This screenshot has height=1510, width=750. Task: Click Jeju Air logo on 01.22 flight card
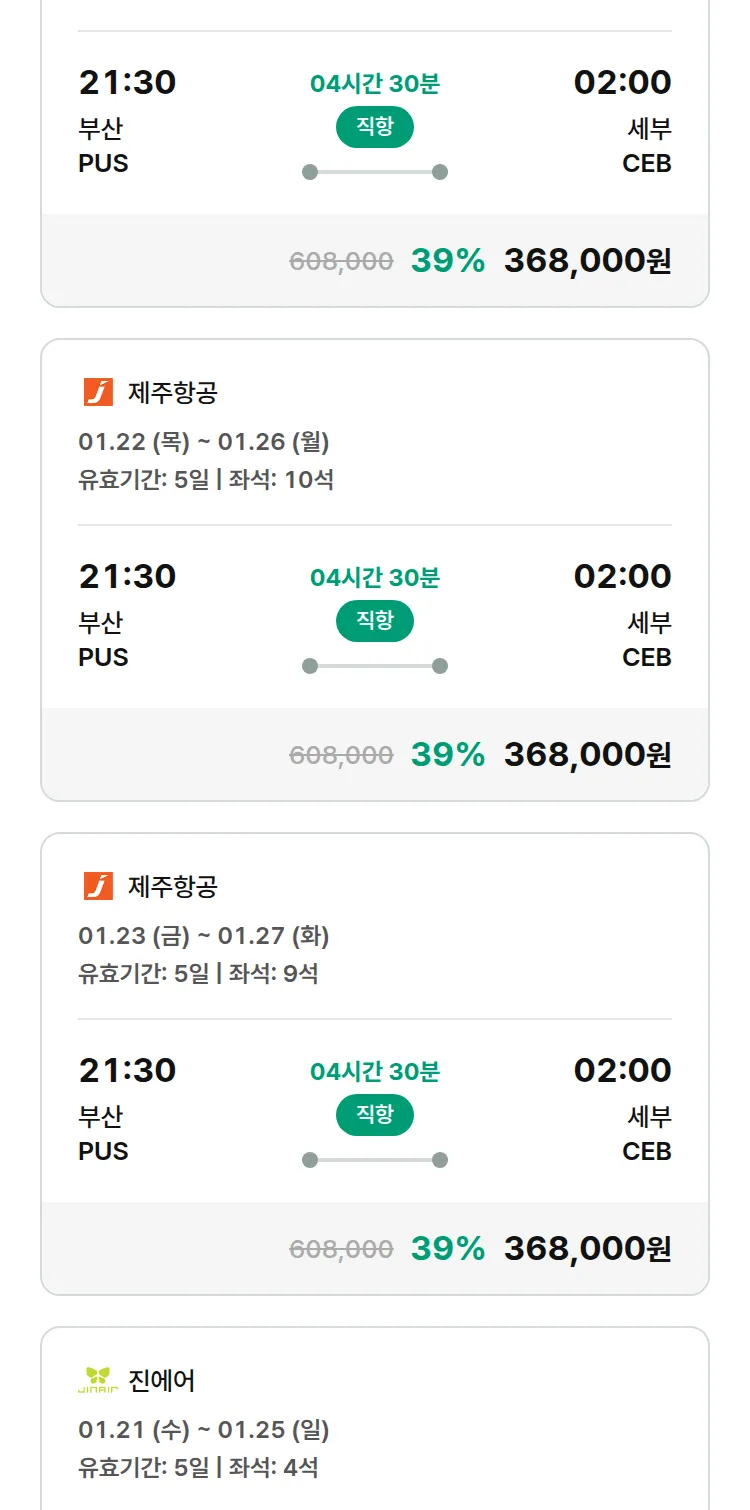coord(98,392)
